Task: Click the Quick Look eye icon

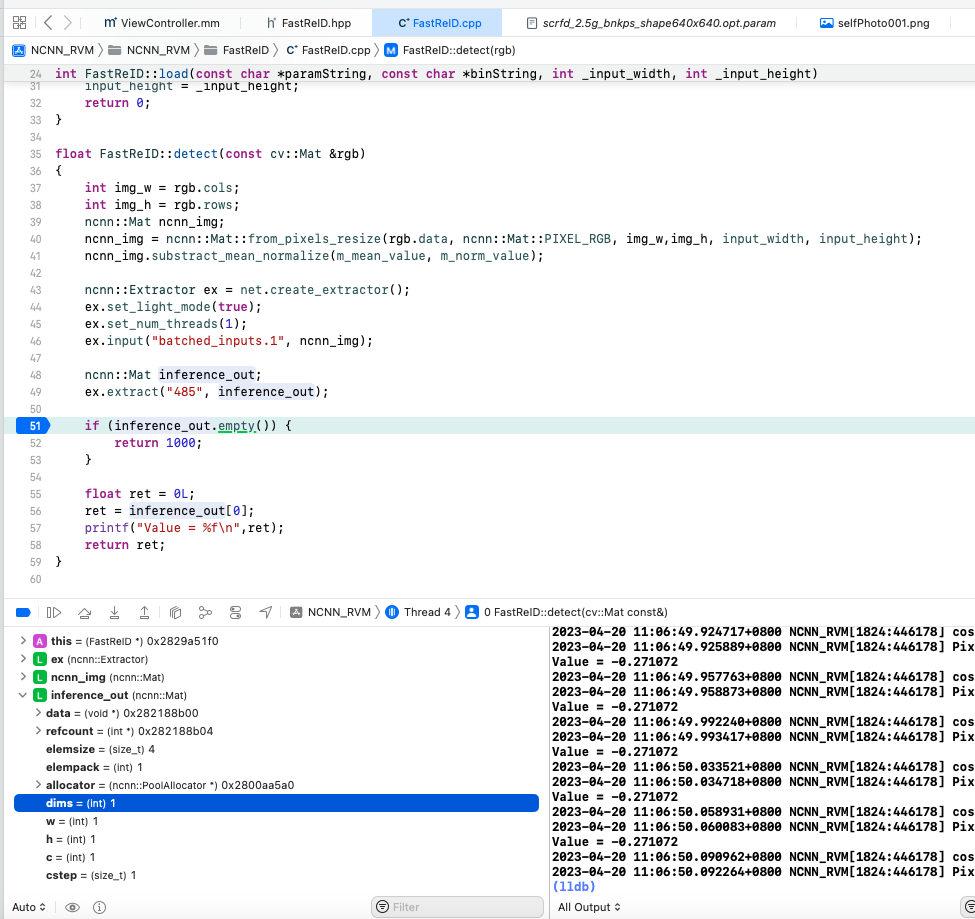Action: (72, 907)
